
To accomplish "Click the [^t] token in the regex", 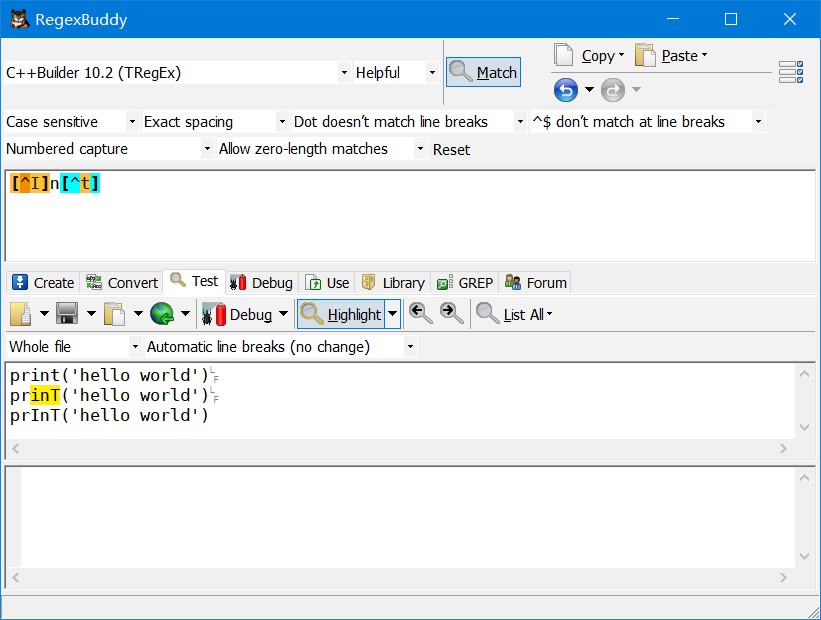I will 80,183.
